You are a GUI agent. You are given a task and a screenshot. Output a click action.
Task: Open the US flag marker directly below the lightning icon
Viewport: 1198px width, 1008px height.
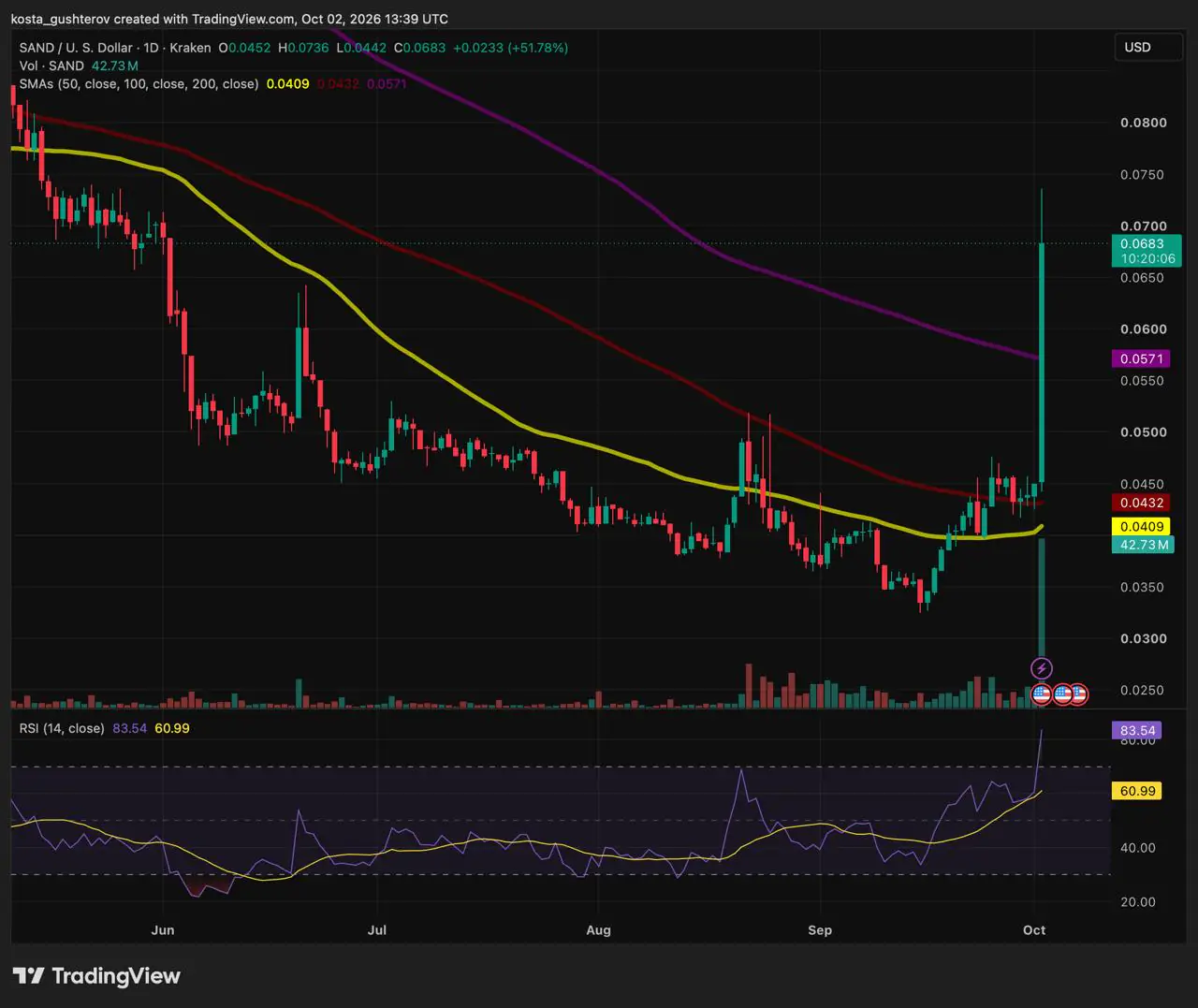coord(1041,694)
